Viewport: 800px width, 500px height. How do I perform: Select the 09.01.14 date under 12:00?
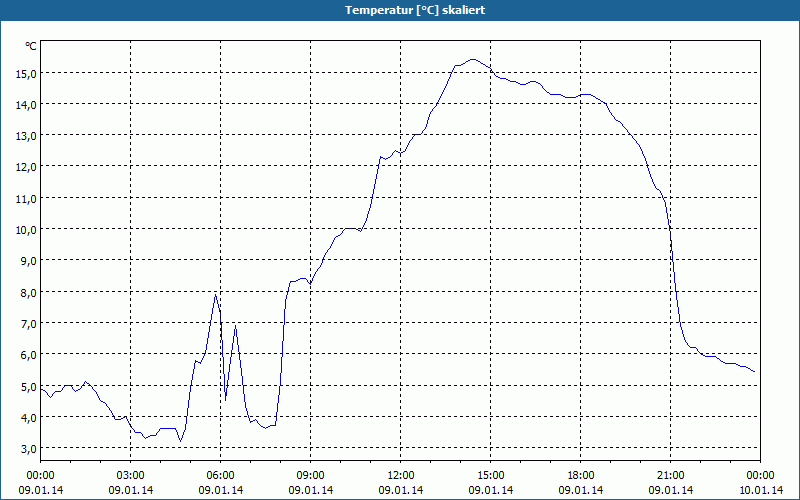[x=401, y=490]
